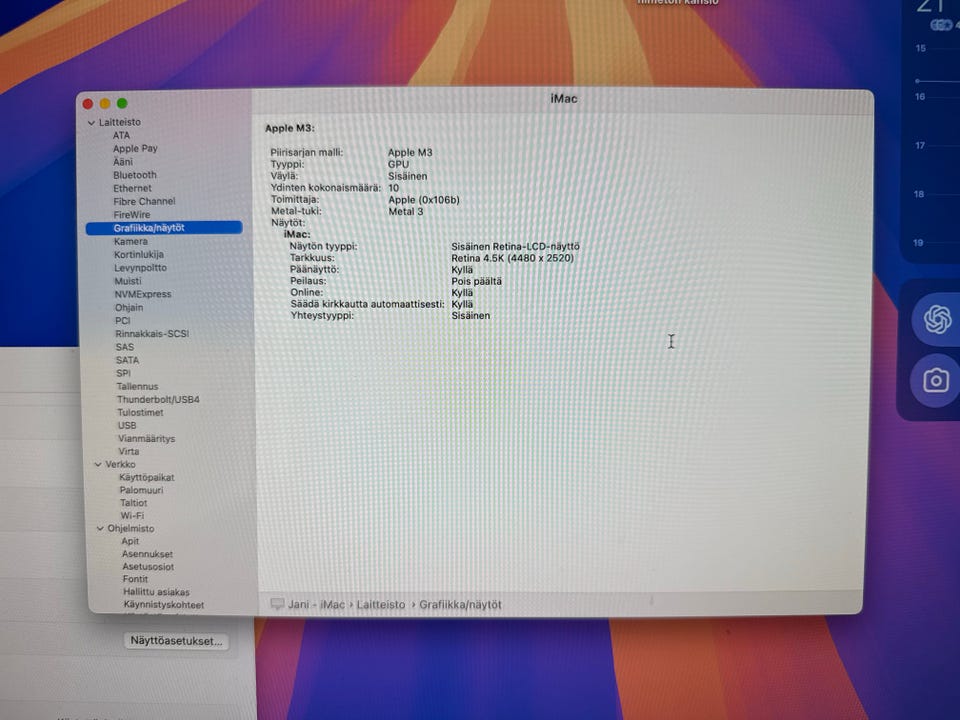Click the camera icon on the right

(x=936, y=381)
